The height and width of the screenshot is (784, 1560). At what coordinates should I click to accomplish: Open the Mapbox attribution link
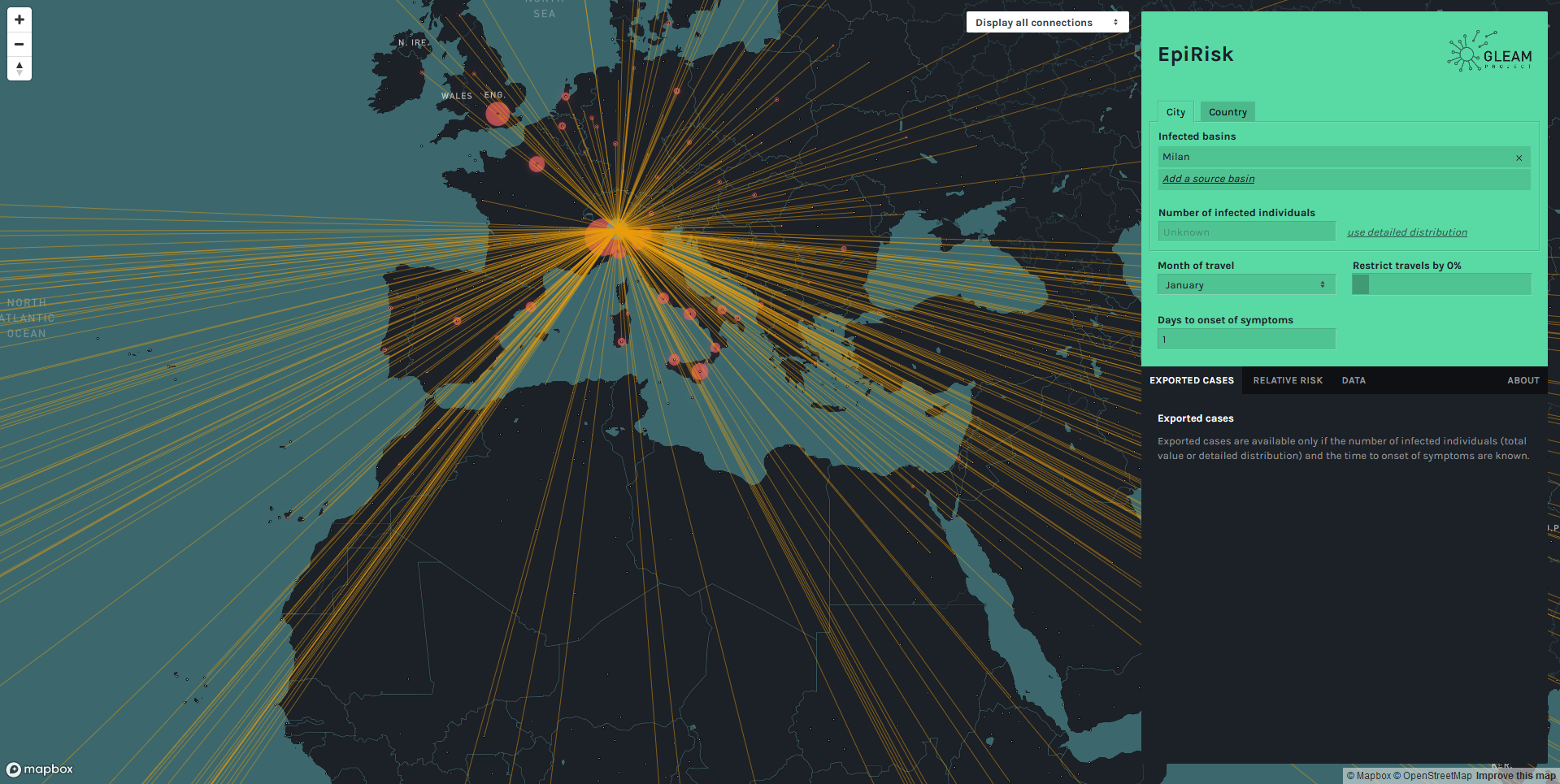pos(1369,776)
